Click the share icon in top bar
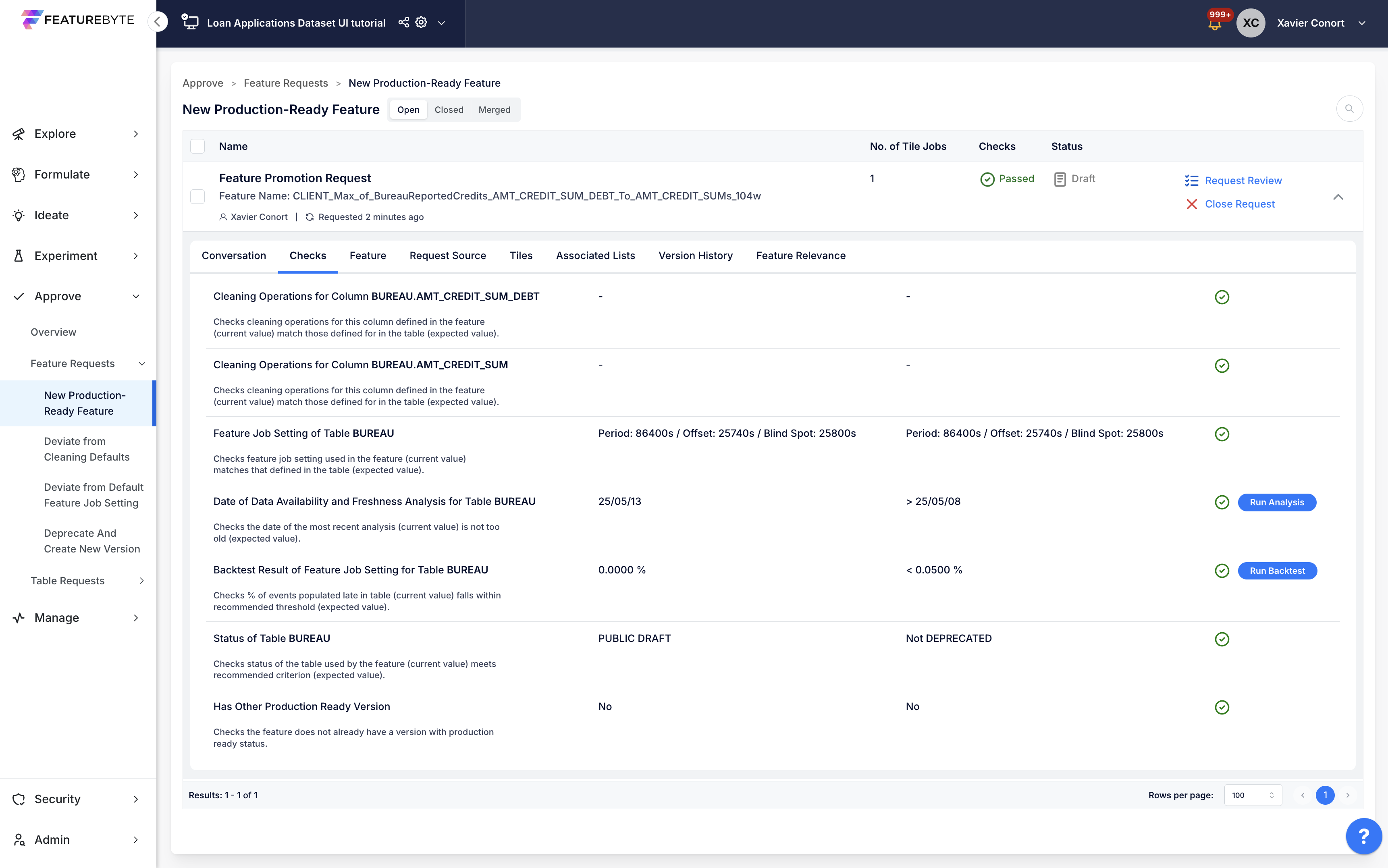The height and width of the screenshot is (868, 1388). [403, 23]
